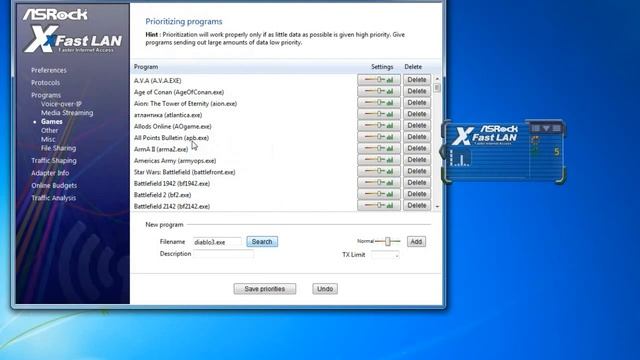This screenshot has height=360, width=640.
Task: Open priority settings for Battlefield 2142
Action: 379,205
